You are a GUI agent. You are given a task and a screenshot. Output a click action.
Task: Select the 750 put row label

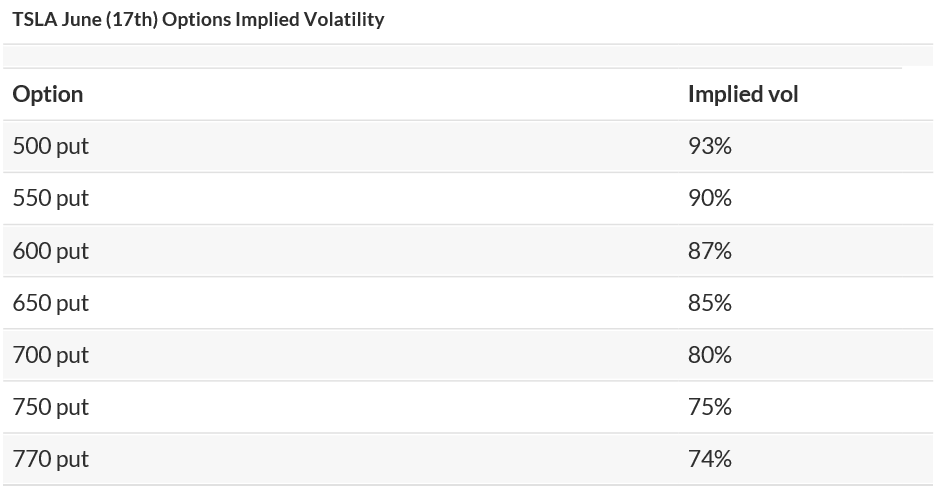[51, 407]
